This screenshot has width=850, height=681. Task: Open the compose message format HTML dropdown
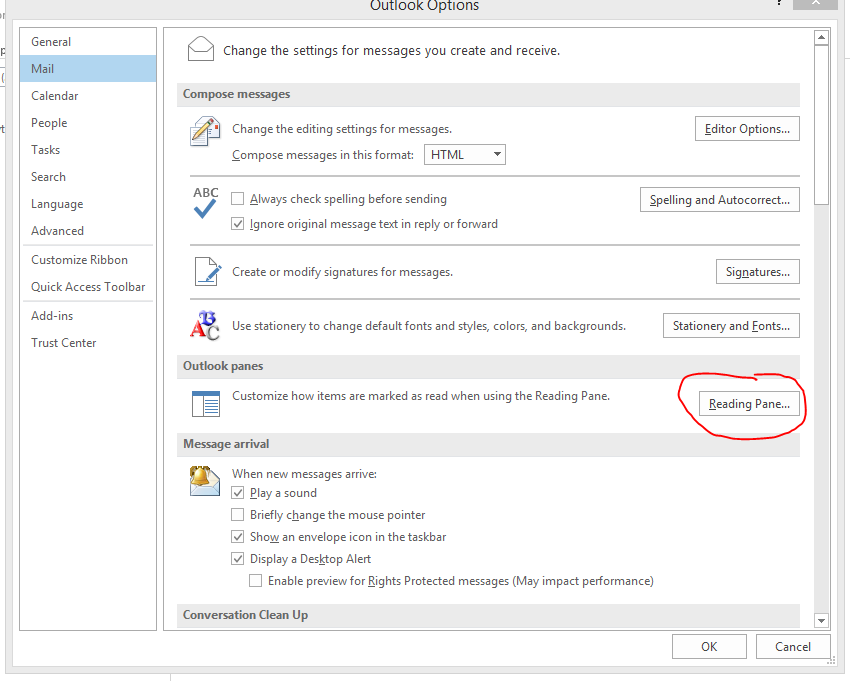coord(465,155)
